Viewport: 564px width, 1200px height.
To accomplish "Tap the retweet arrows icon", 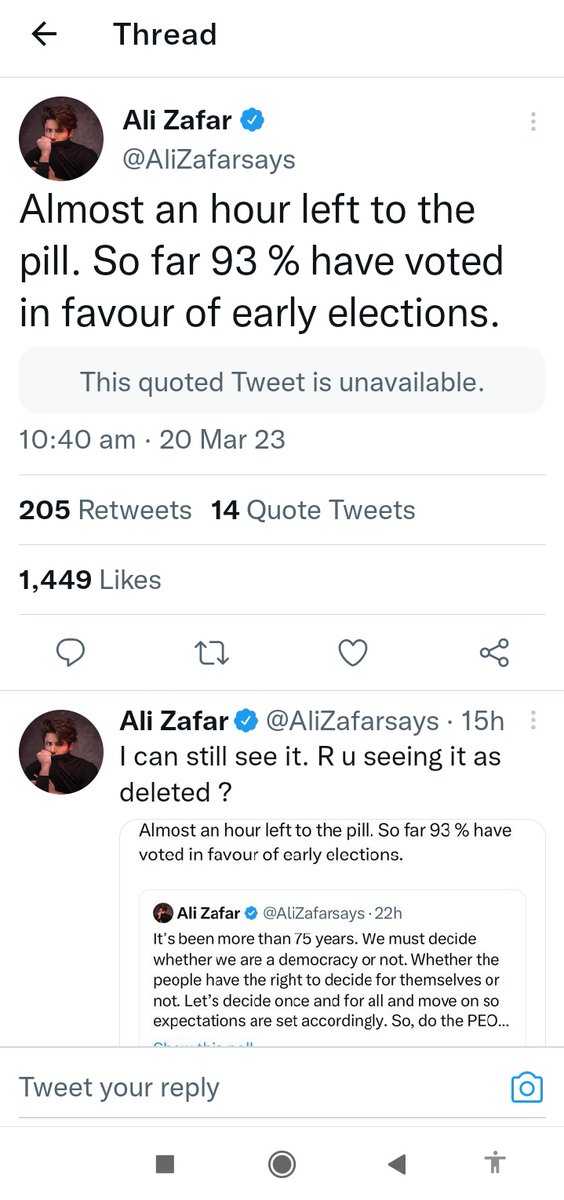I will click(x=211, y=654).
